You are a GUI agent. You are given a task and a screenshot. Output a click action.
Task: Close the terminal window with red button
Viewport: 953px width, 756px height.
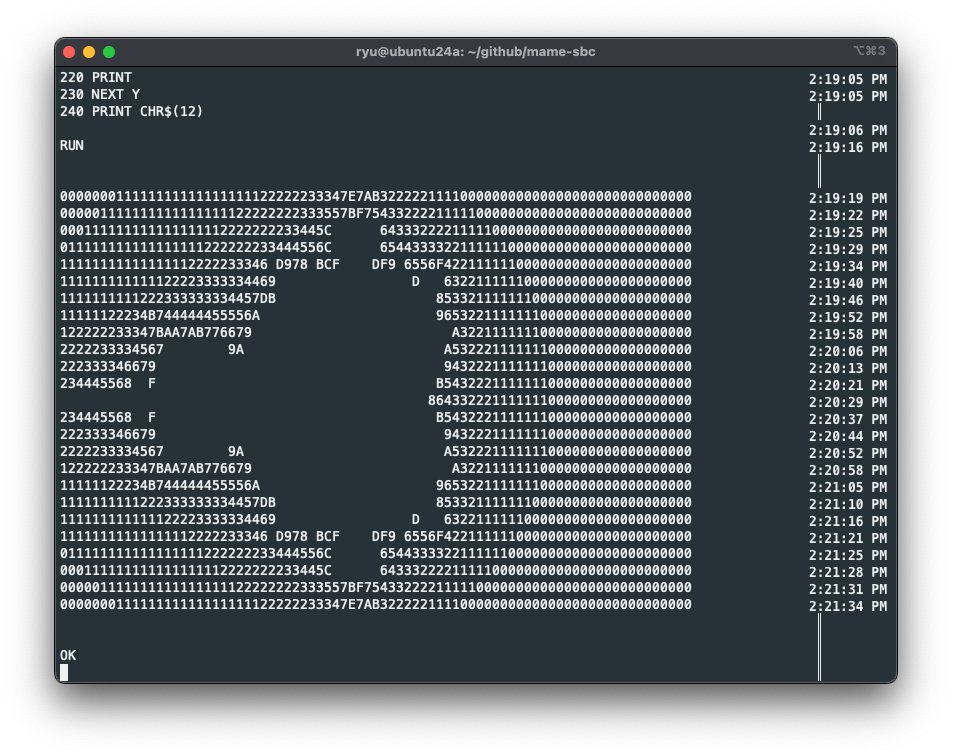69,52
